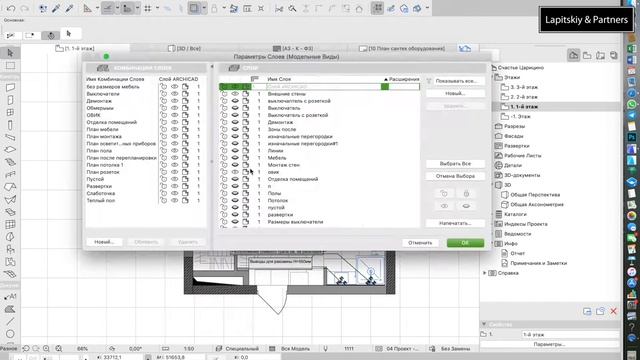640x360 pixels.
Task: Open Publisher Sets icon in Navigator
Action: point(613,55)
